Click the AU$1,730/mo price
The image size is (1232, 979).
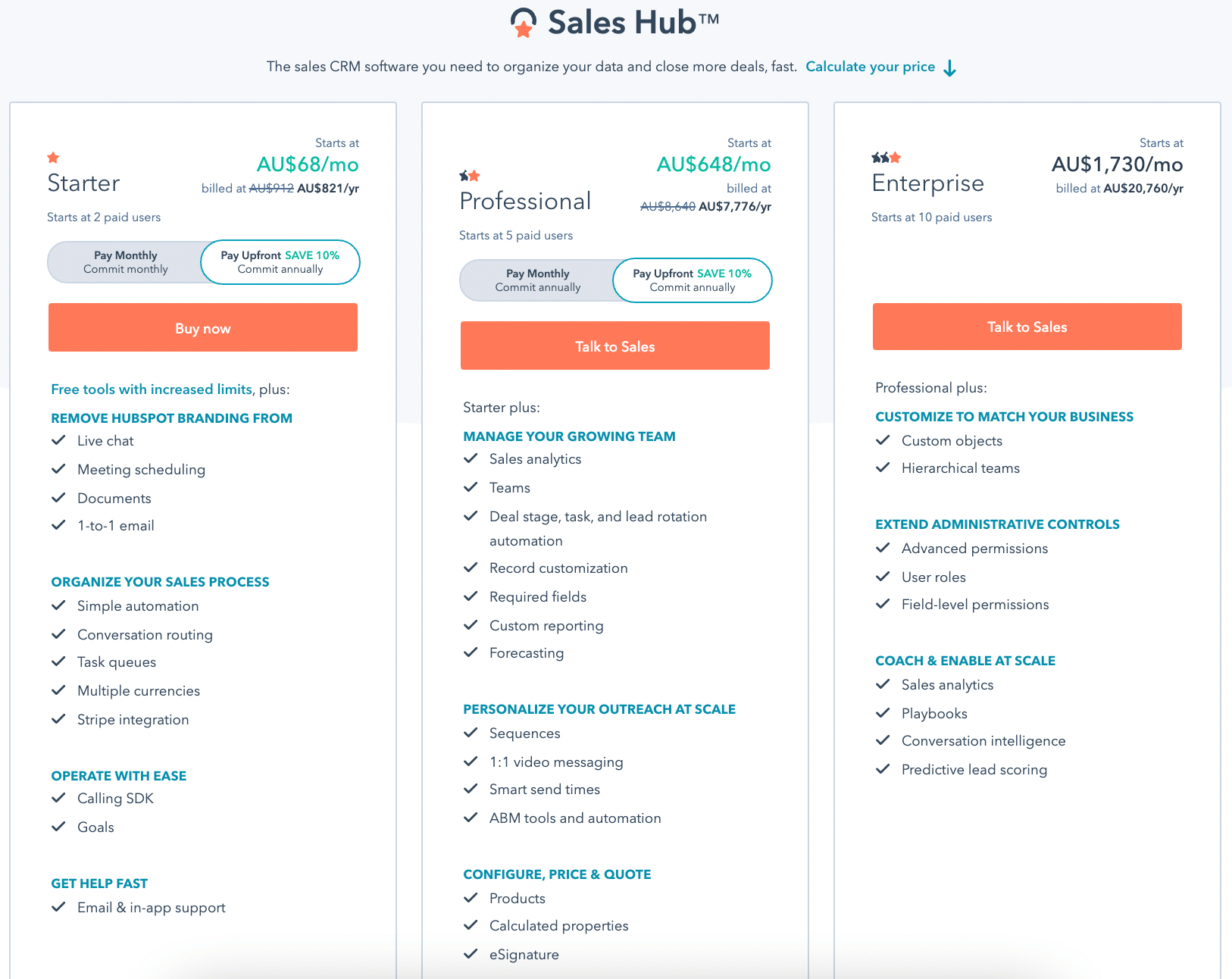pos(1118,164)
